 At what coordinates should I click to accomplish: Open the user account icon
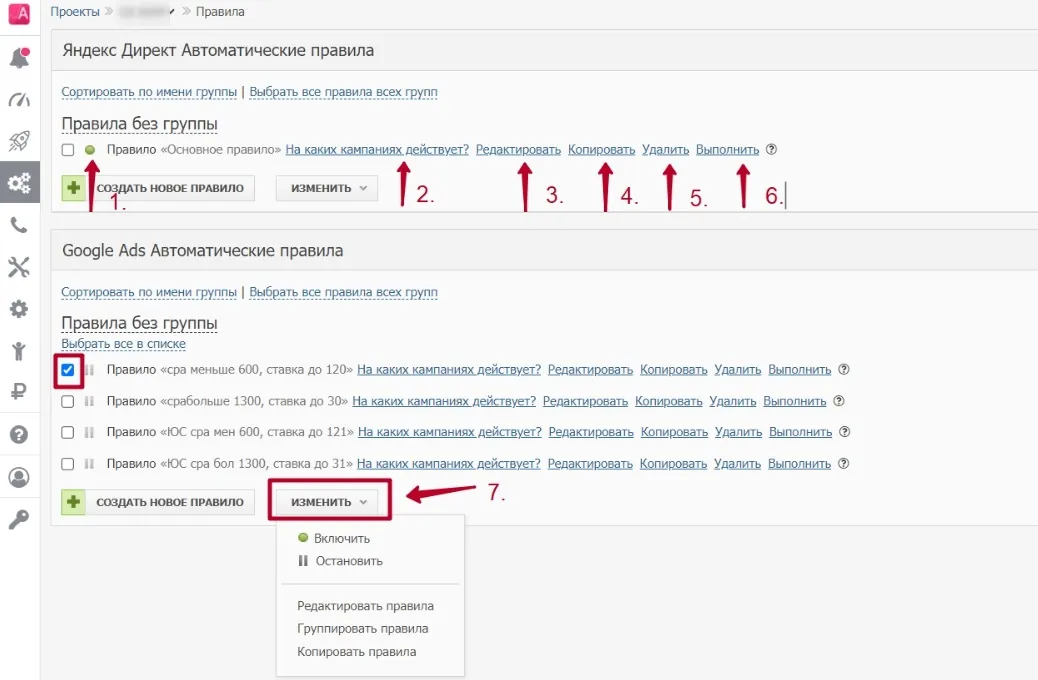tap(19, 477)
